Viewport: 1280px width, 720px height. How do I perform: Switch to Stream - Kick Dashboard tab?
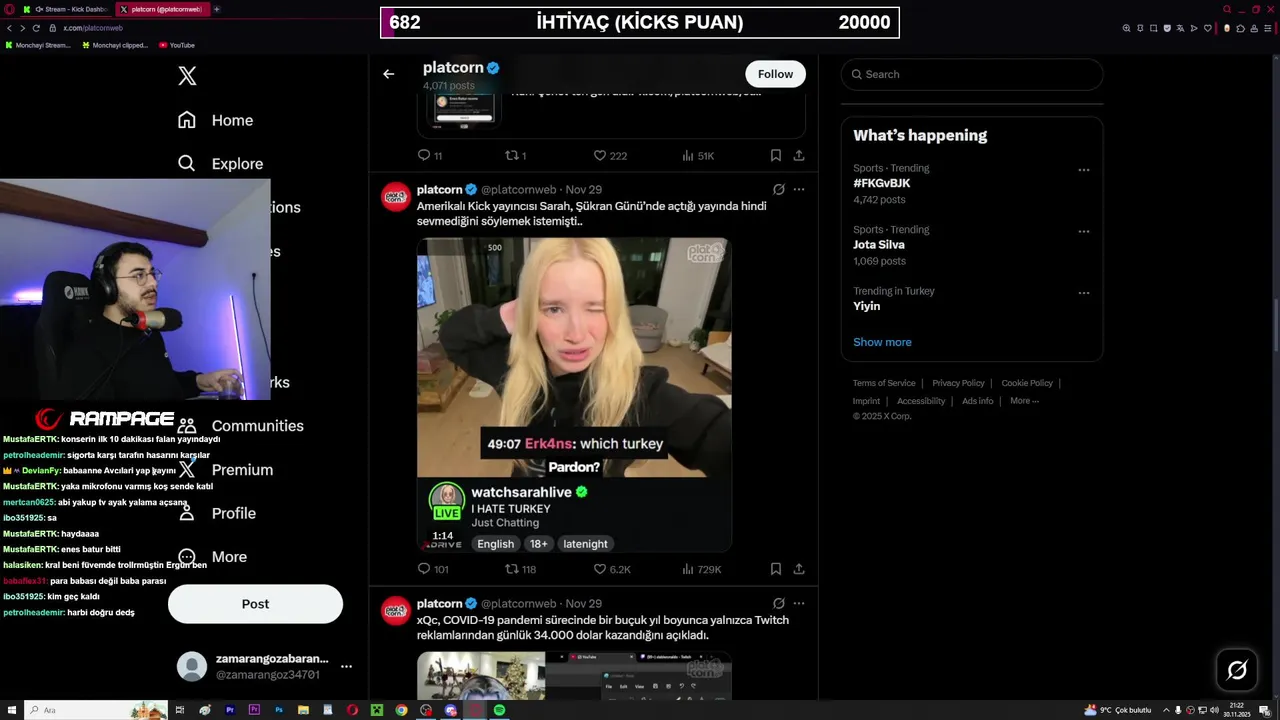coord(66,9)
